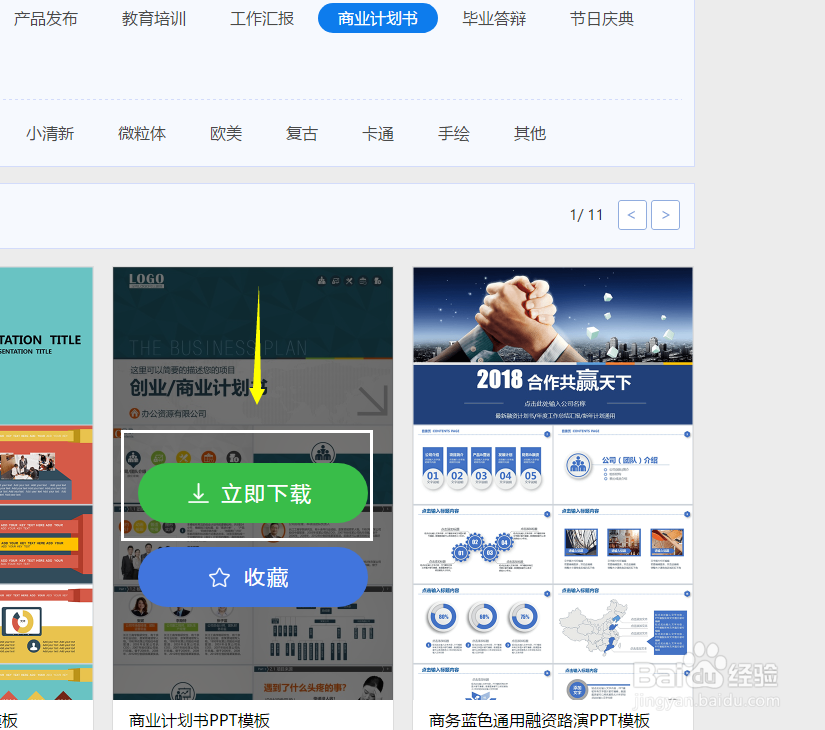Click the green 立即下载 button

point(253,493)
